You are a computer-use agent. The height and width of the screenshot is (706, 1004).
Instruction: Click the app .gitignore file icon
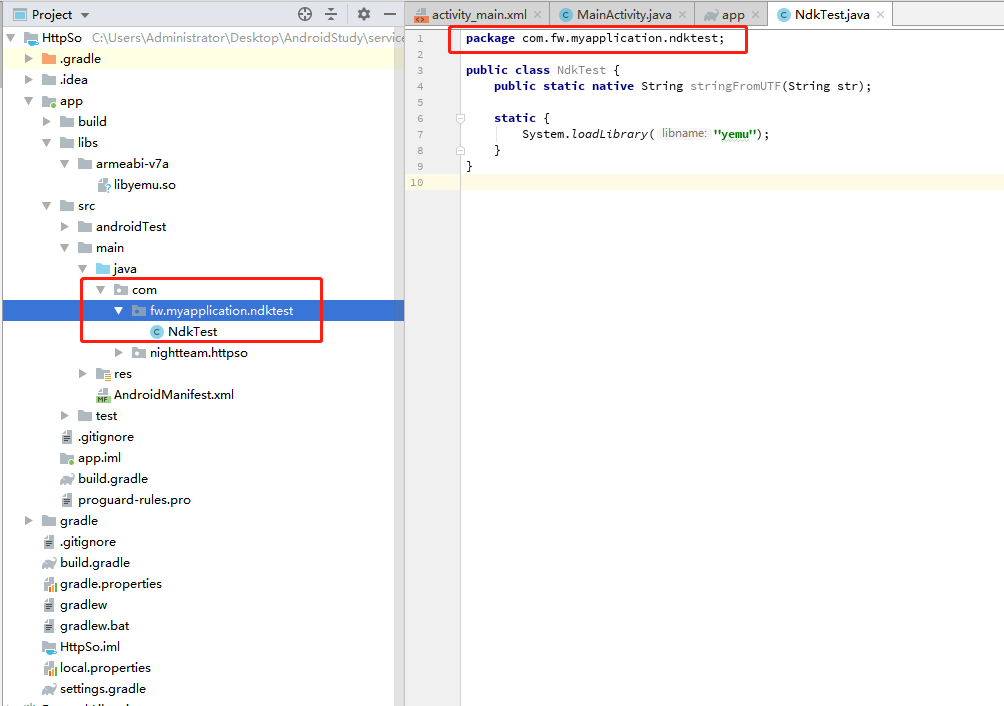point(67,437)
